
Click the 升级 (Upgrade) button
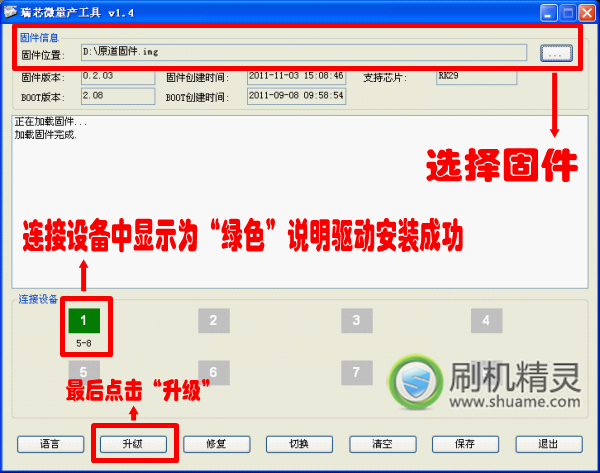pos(133,444)
